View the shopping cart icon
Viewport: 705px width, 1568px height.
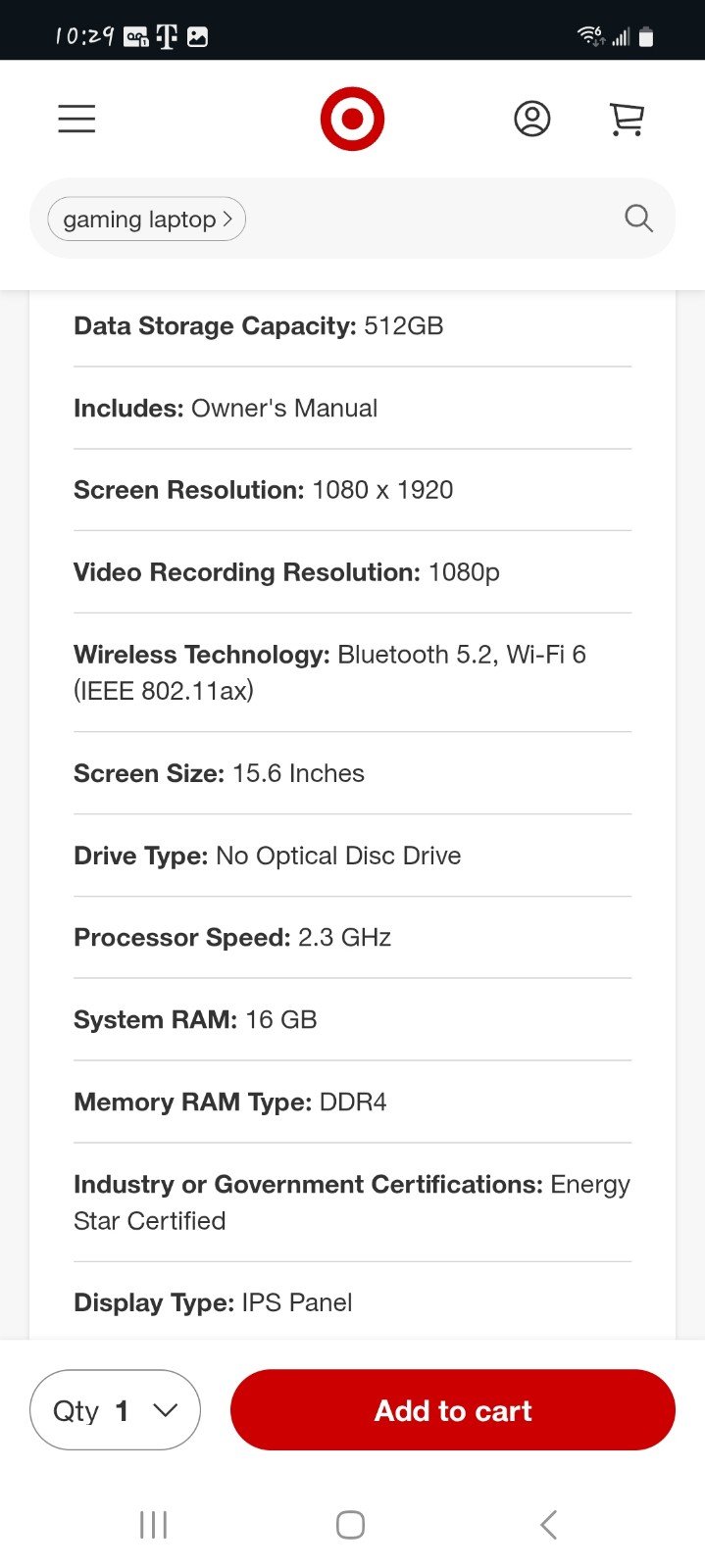pos(627,119)
